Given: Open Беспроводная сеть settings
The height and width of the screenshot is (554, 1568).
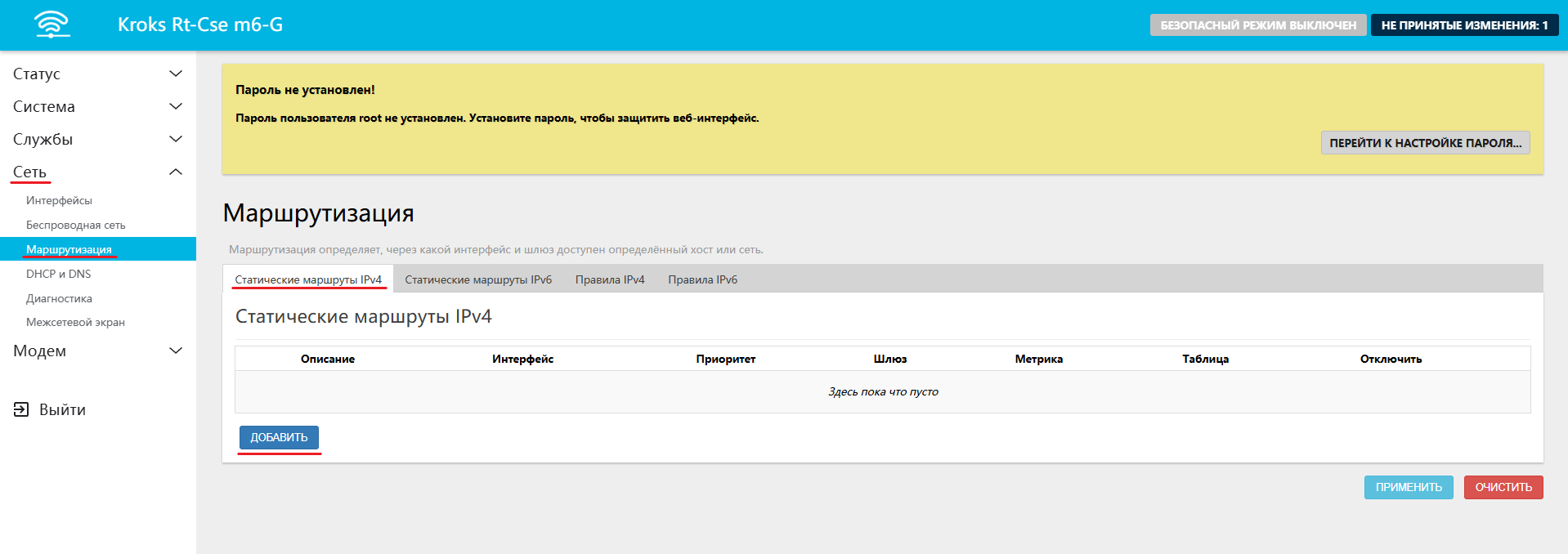Looking at the screenshot, I should point(75,225).
